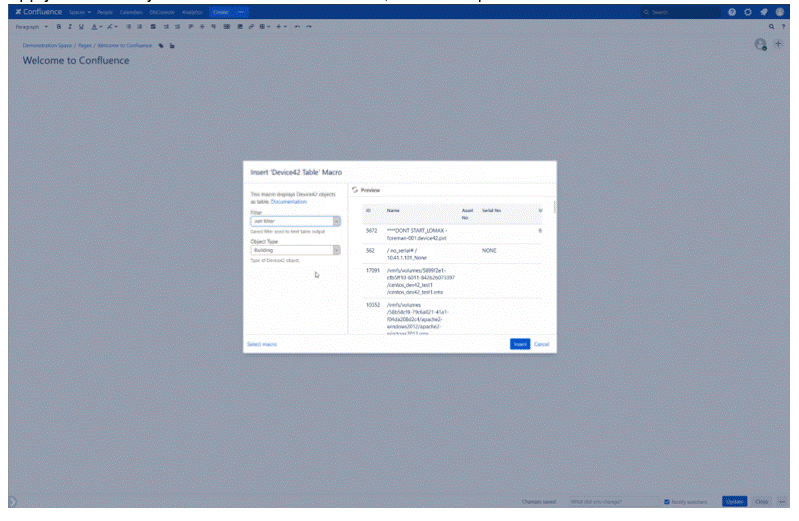The height and width of the screenshot is (521, 799).
Task: Open the Spaces menu
Action: (81, 12)
